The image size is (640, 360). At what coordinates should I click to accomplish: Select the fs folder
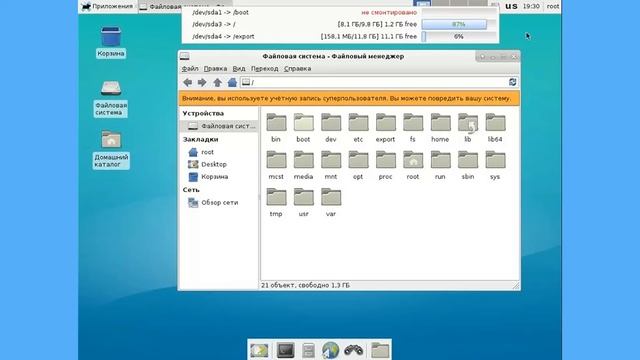(413, 127)
